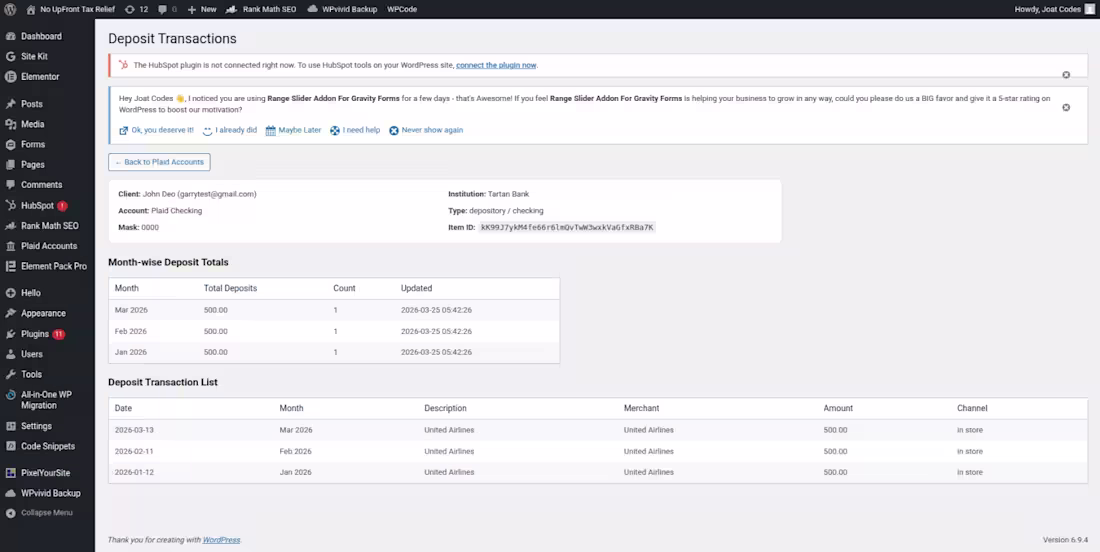Choose the I already did link
The height and width of the screenshot is (552, 1100).
(230, 130)
